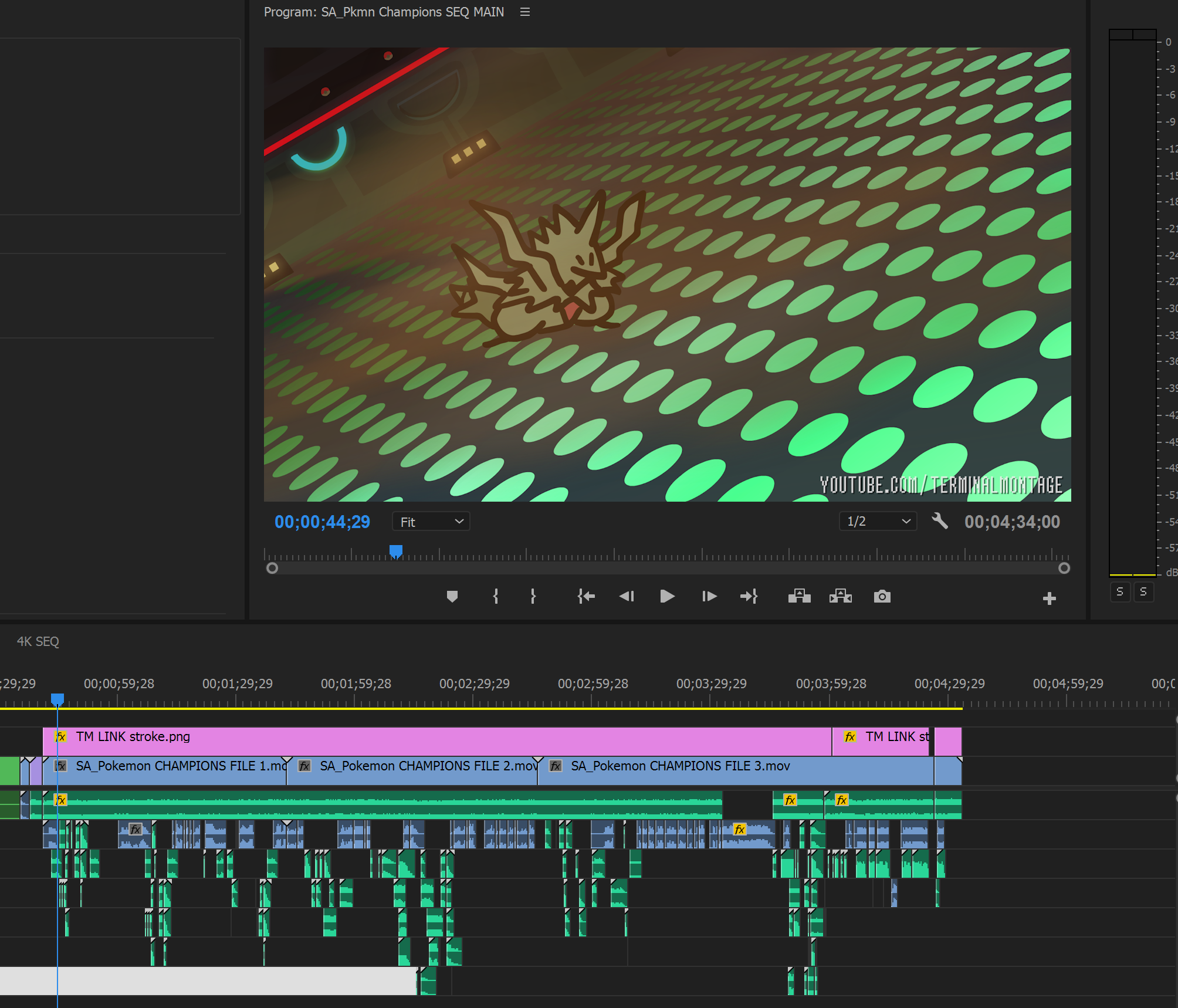Image resolution: width=1178 pixels, height=1008 pixels.
Task: Click the 00;01;59;28 mark on the timeline ruler
Action: pos(356,684)
